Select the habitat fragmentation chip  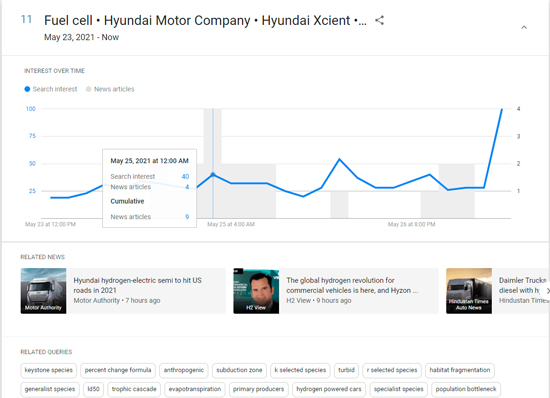pos(460,370)
